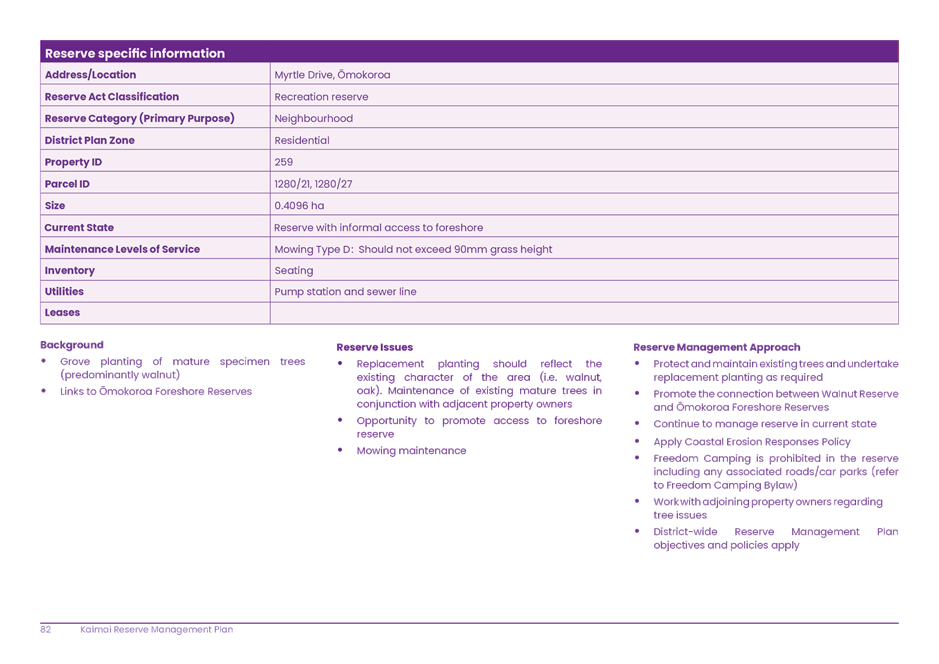
Task: Select the 'Recreation reserve' classification value
Action: tap(321, 97)
